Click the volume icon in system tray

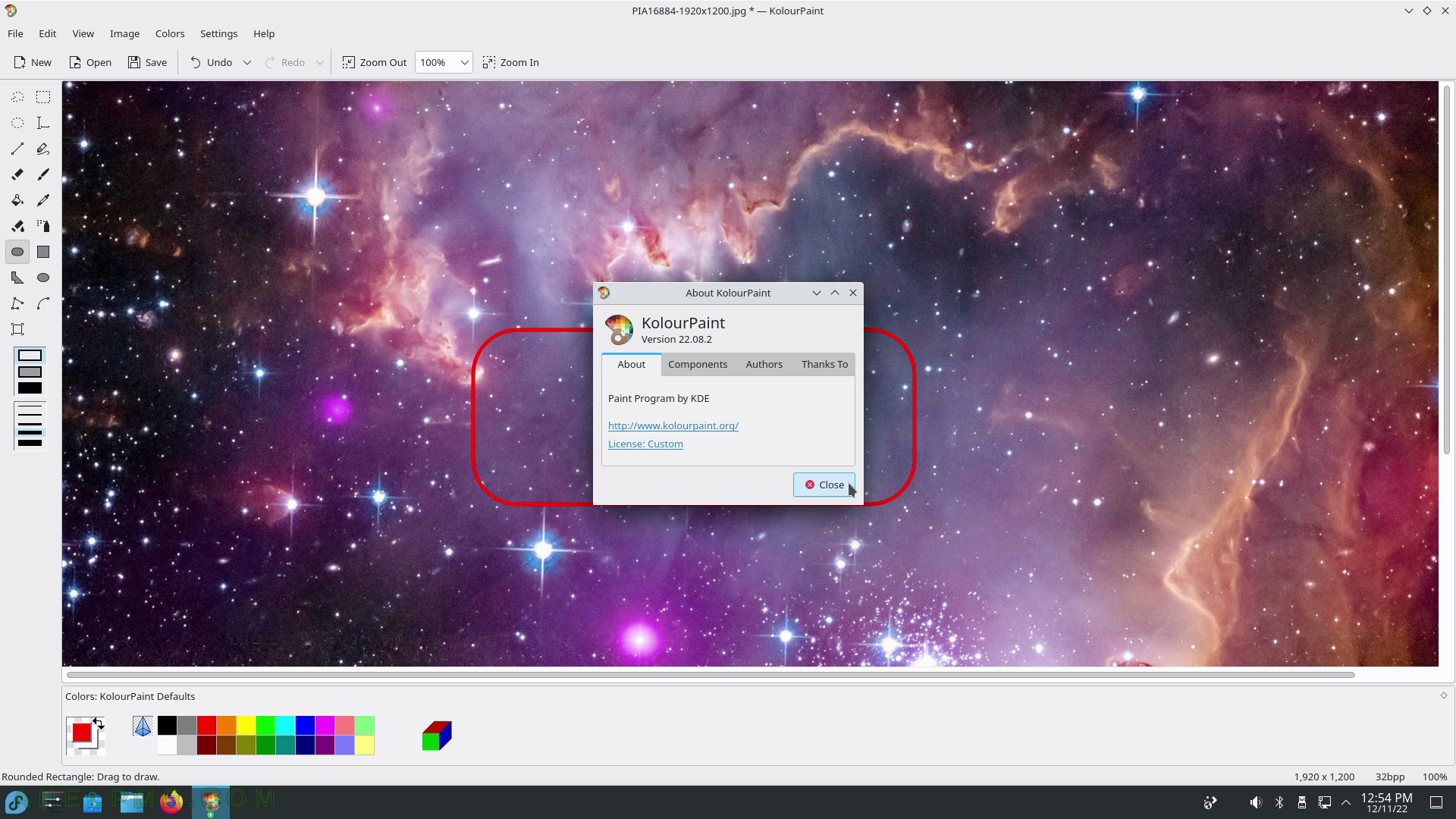click(1256, 802)
